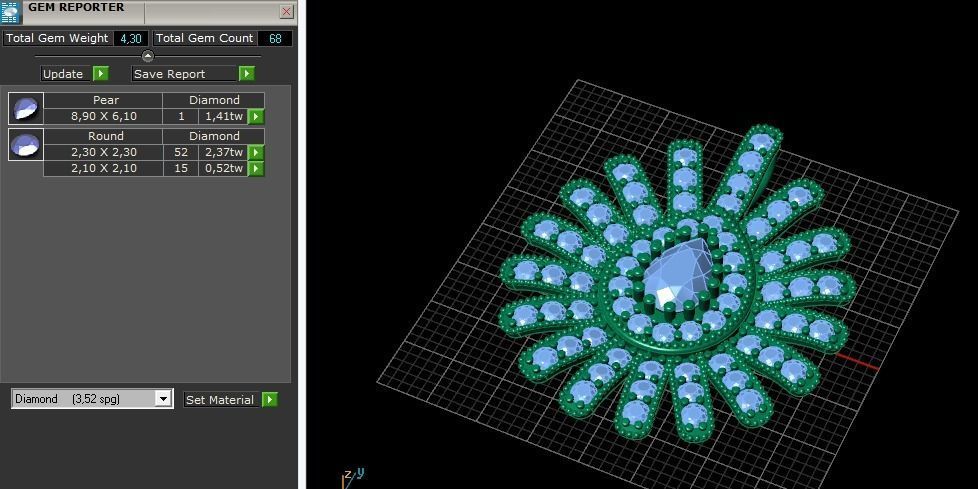The image size is (978, 489).
Task: Select the Round gem thumbnail
Action: tap(26, 144)
